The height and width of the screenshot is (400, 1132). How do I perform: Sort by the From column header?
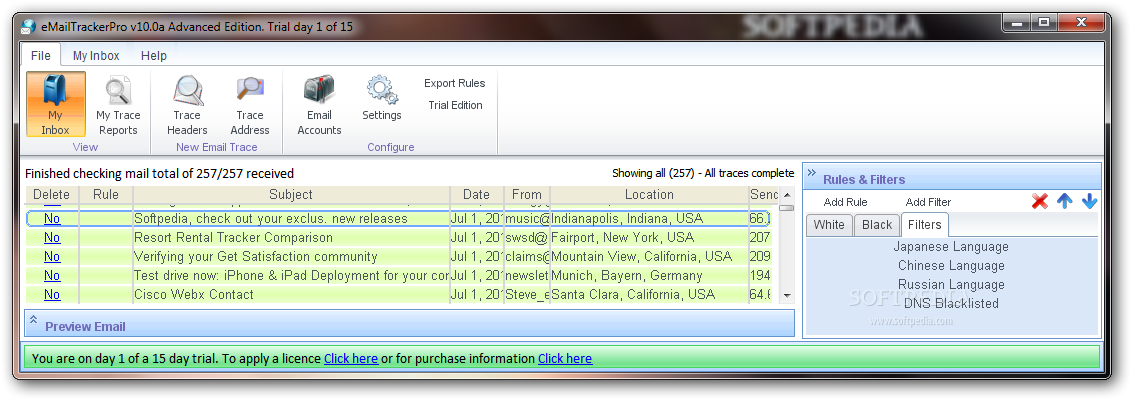(x=527, y=194)
